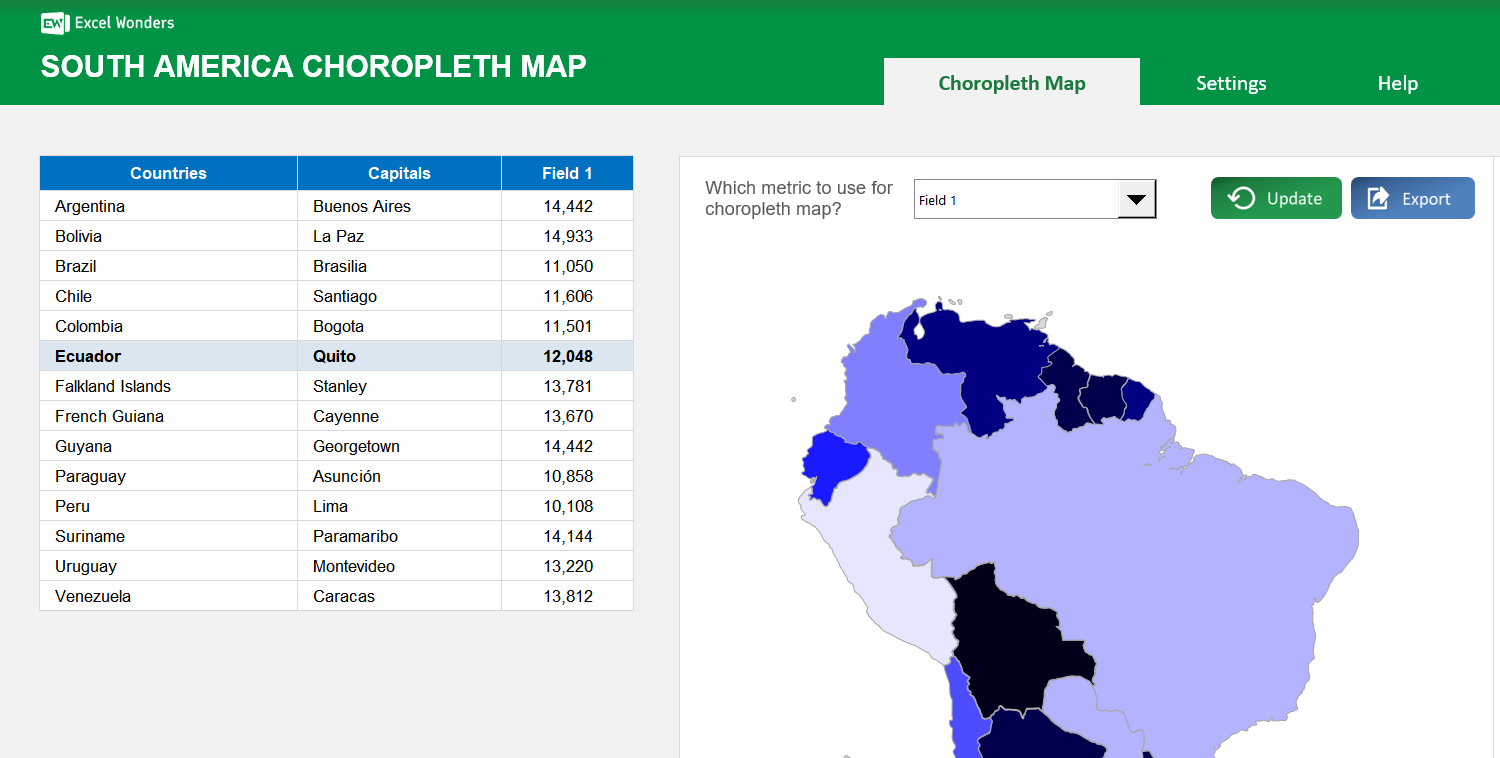Click the dropdown arrow of the metric selector

click(1137, 198)
